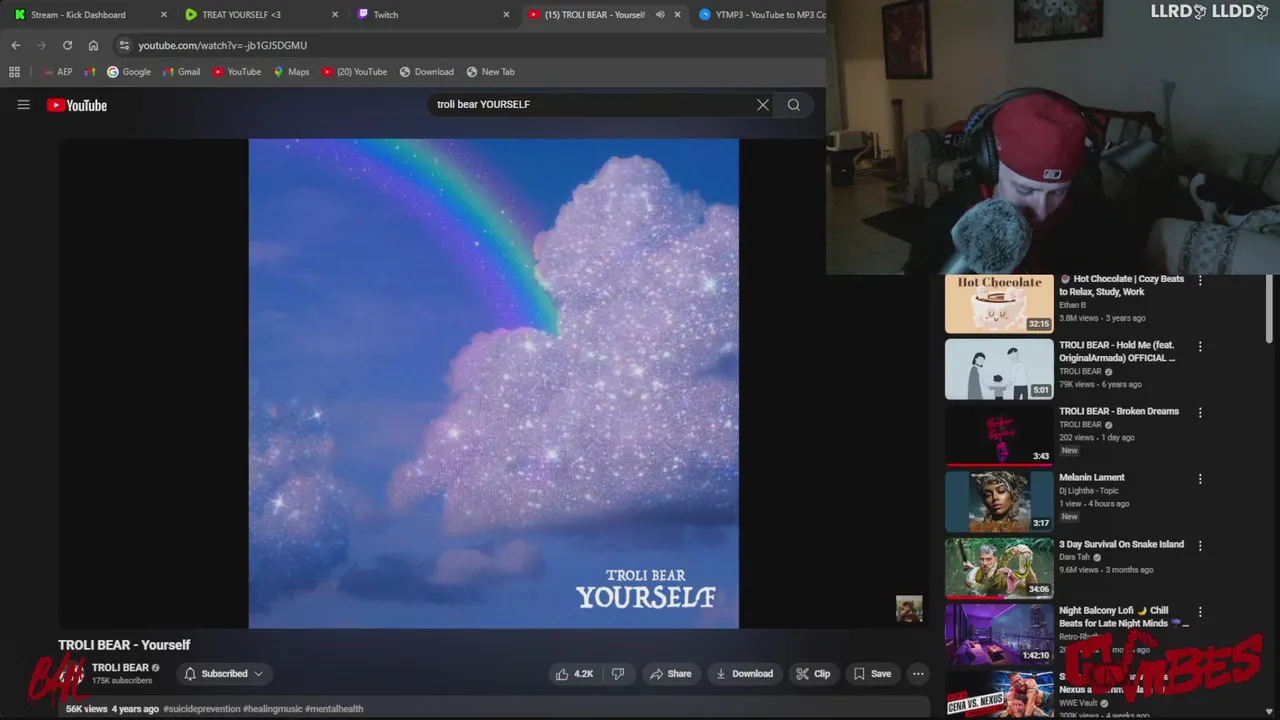The height and width of the screenshot is (720, 1280).
Task: Open Night Balcony Lofi thumbnail
Action: pyautogui.click(x=999, y=634)
